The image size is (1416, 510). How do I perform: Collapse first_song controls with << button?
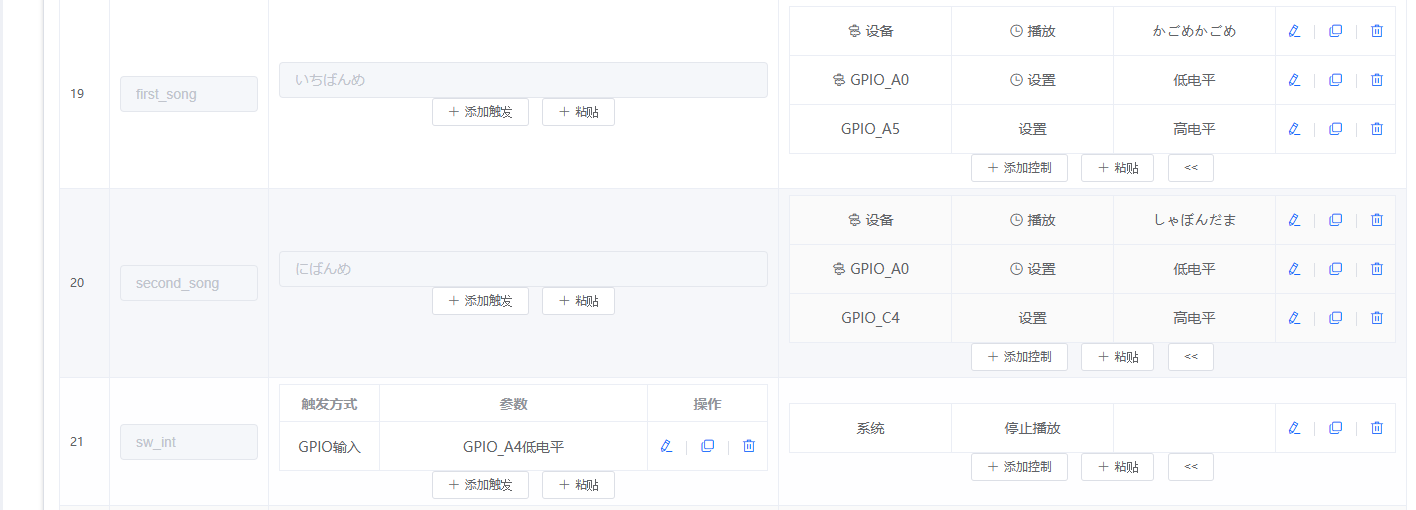[1191, 168]
